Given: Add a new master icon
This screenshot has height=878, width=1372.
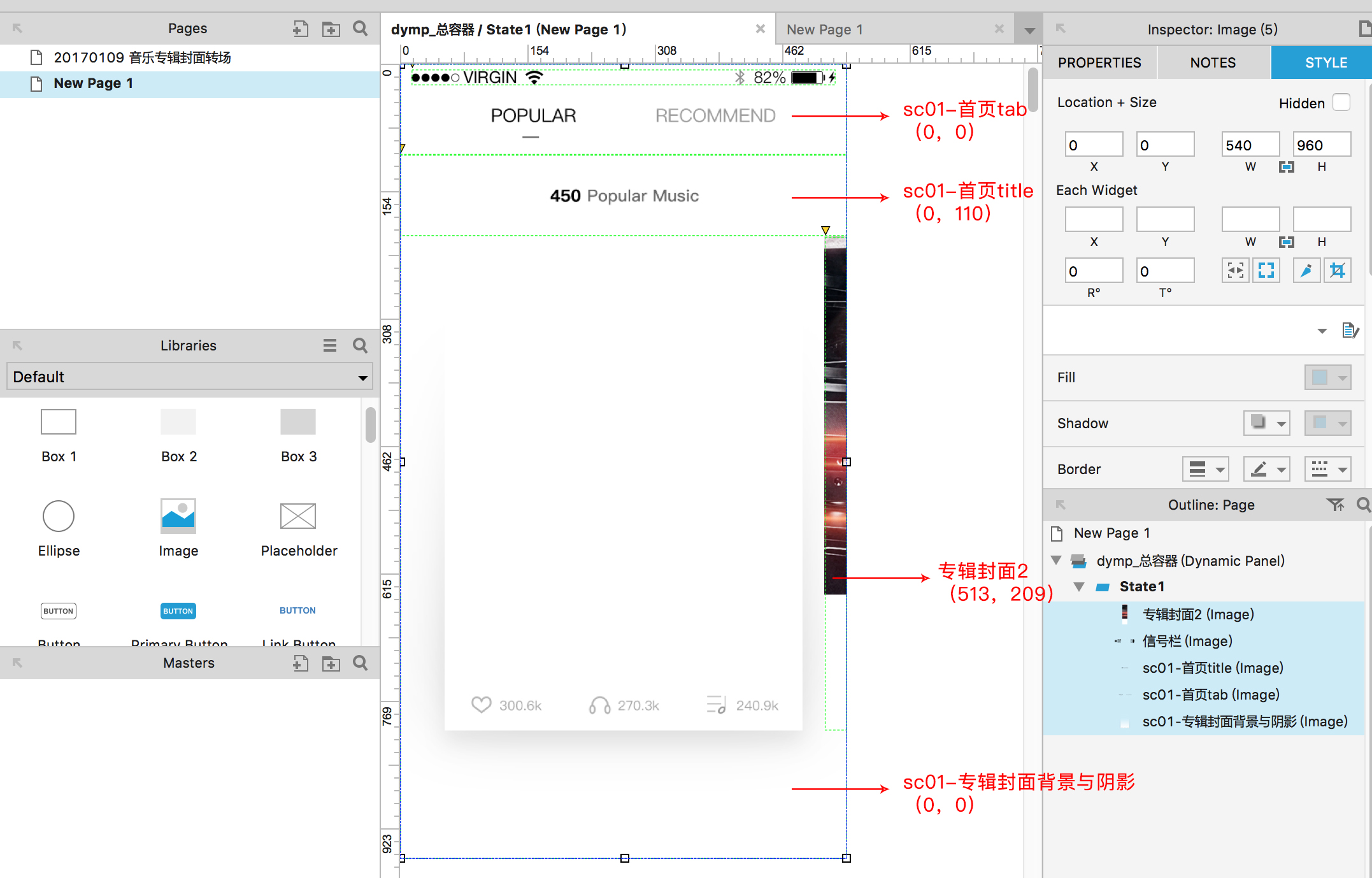Looking at the screenshot, I should (300, 663).
